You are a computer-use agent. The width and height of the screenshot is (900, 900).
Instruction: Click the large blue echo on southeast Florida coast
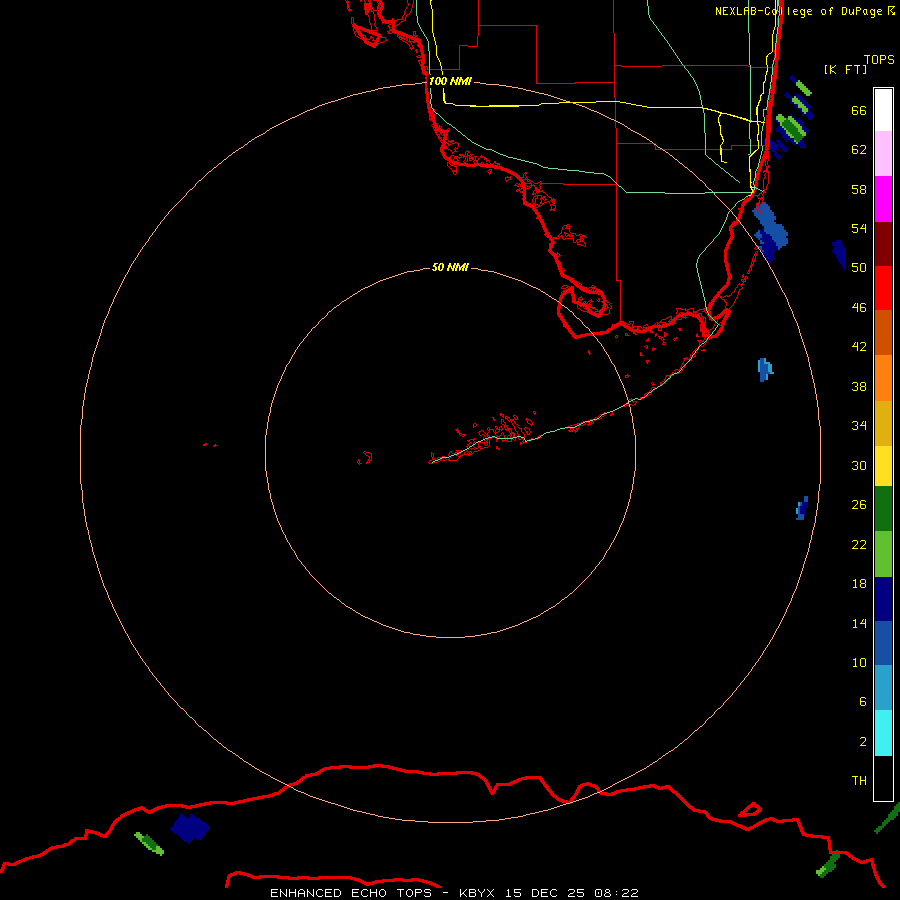click(770, 231)
